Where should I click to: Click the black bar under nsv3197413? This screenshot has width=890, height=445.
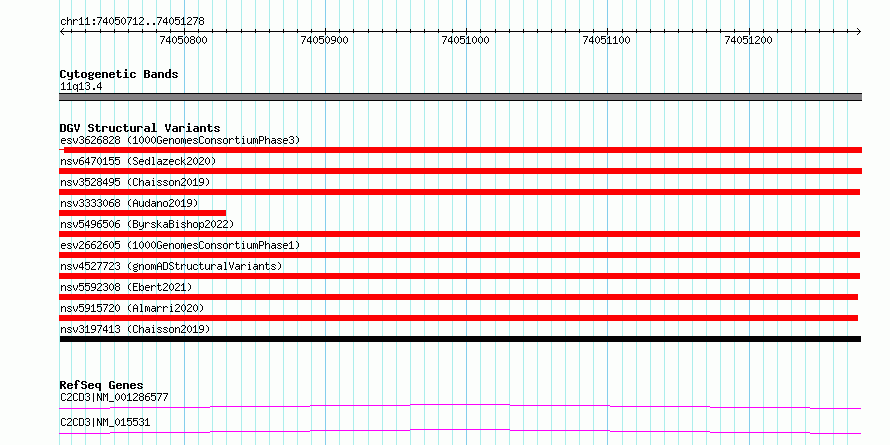(460, 339)
